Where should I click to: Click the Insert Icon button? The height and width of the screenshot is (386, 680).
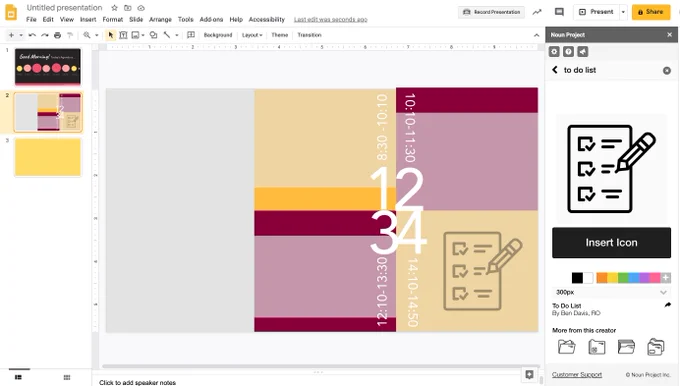[x=611, y=242]
